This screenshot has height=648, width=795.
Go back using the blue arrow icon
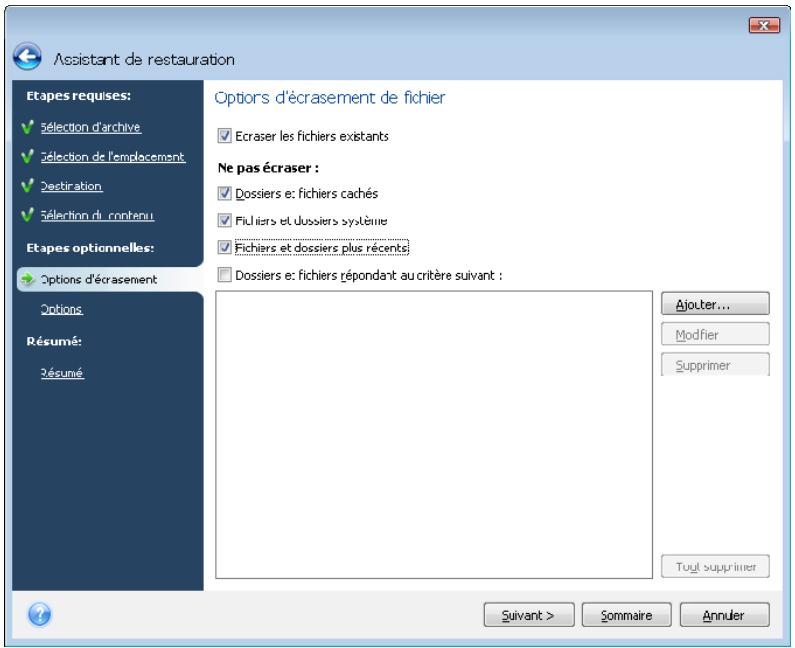27,56
